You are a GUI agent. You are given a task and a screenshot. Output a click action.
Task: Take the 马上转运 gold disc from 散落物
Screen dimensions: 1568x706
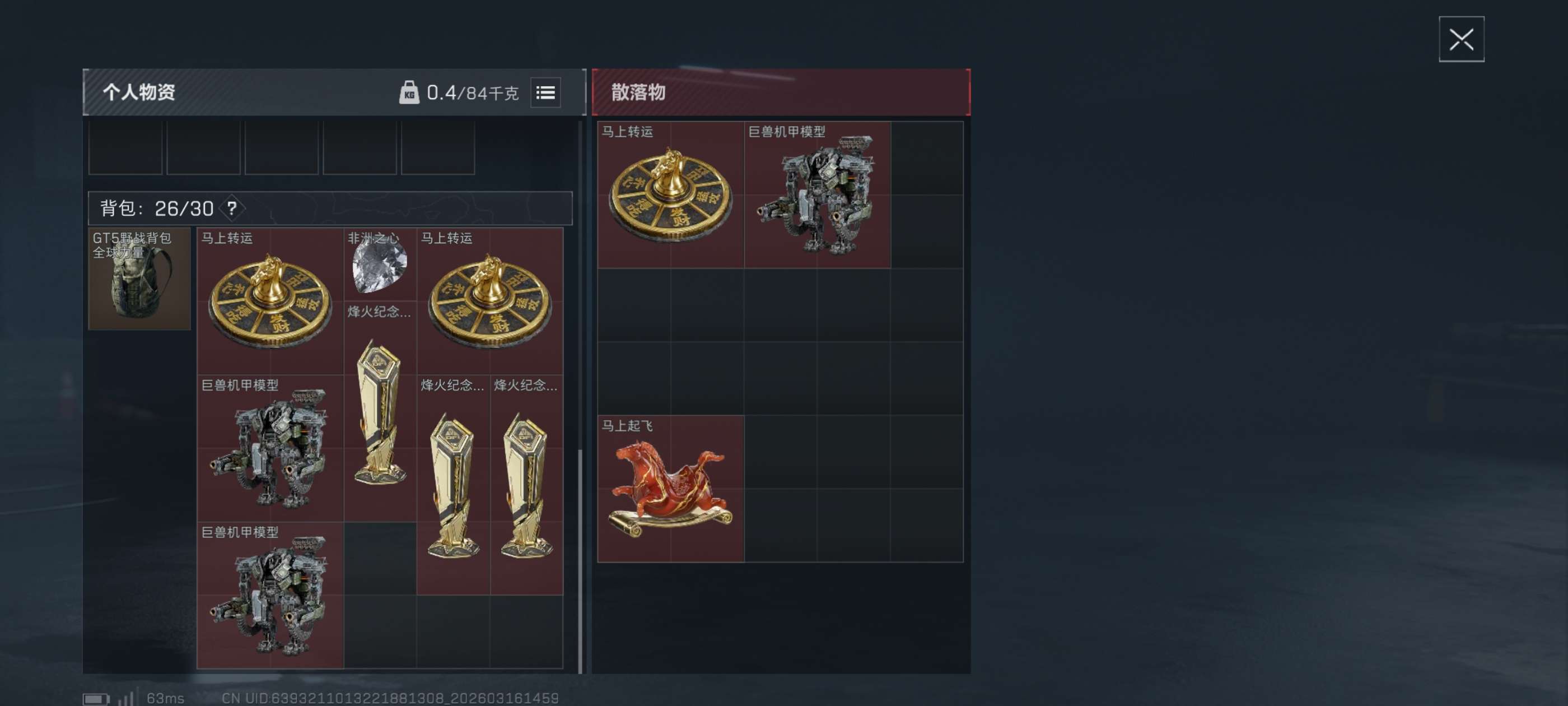pyautogui.click(x=670, y=194)
